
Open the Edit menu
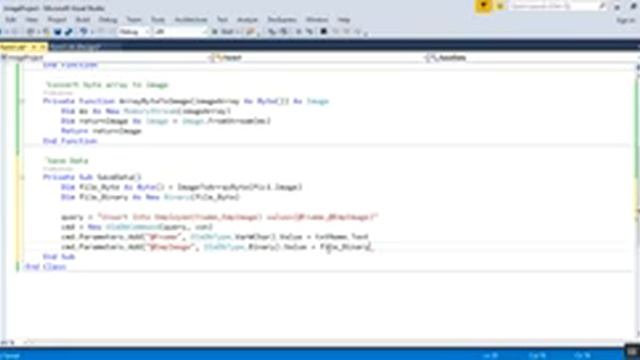click(x=11, y=20)
